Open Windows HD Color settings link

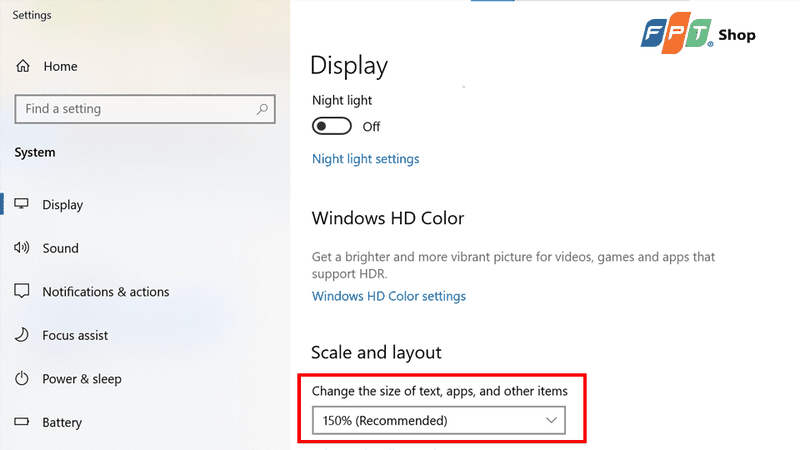click(389, 296)
